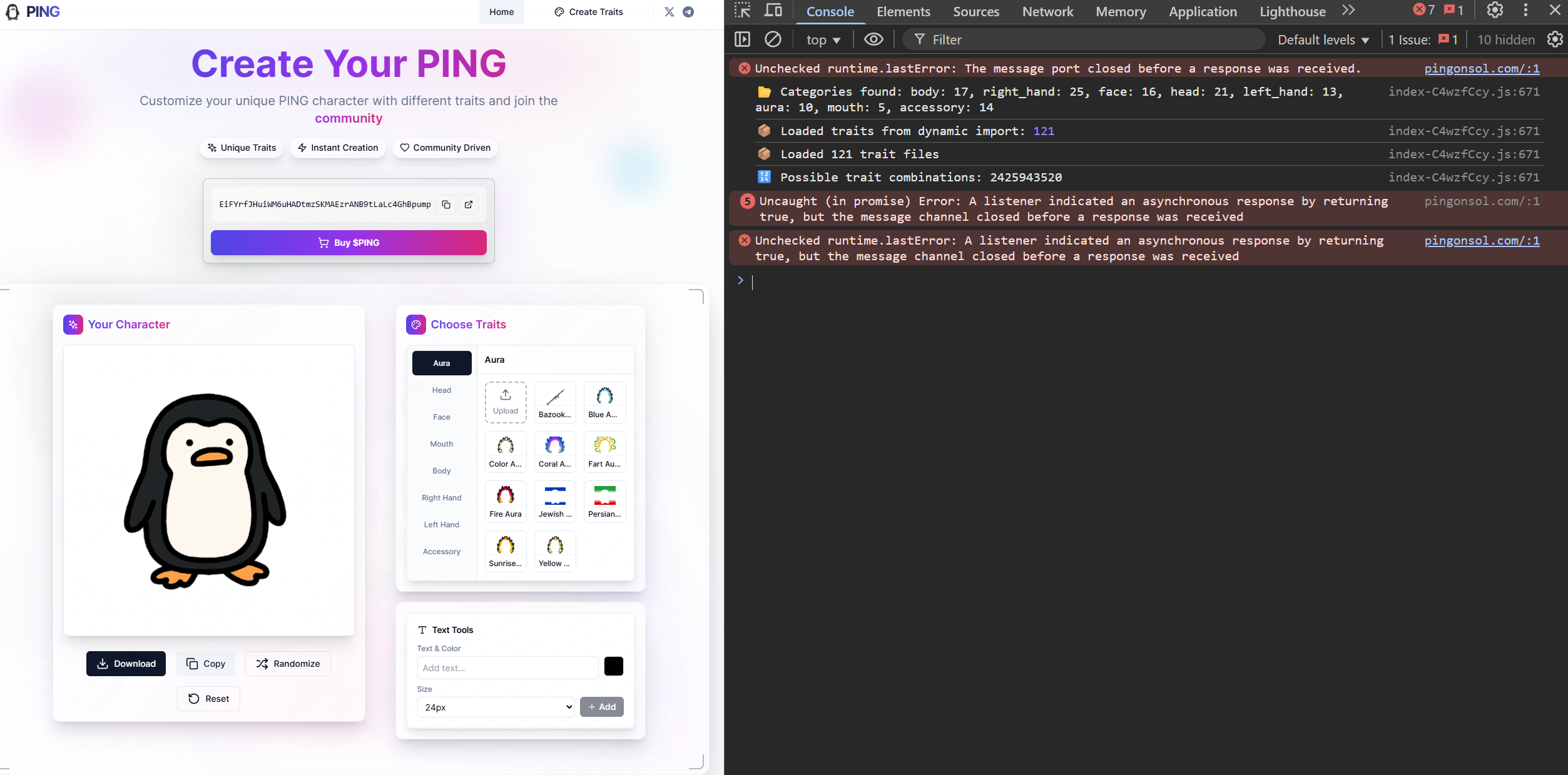Select the Right Hand trait category
Screen dimensions: 1568x775
click(442, 498)
